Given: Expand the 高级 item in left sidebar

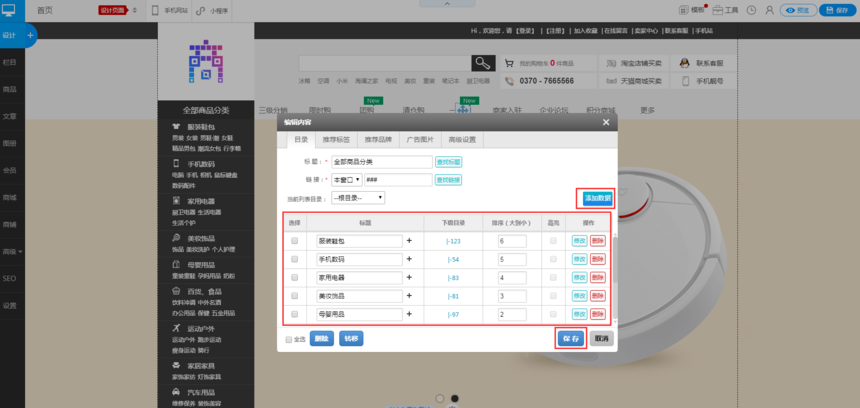Looking at the screenshot, I should point(11,251).
